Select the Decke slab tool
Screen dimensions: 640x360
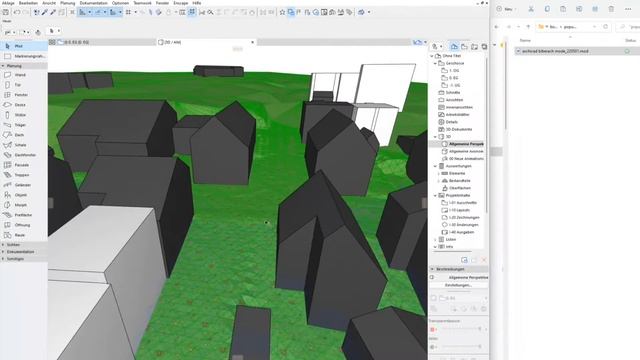pyautogui.click(x=24, y=105)
